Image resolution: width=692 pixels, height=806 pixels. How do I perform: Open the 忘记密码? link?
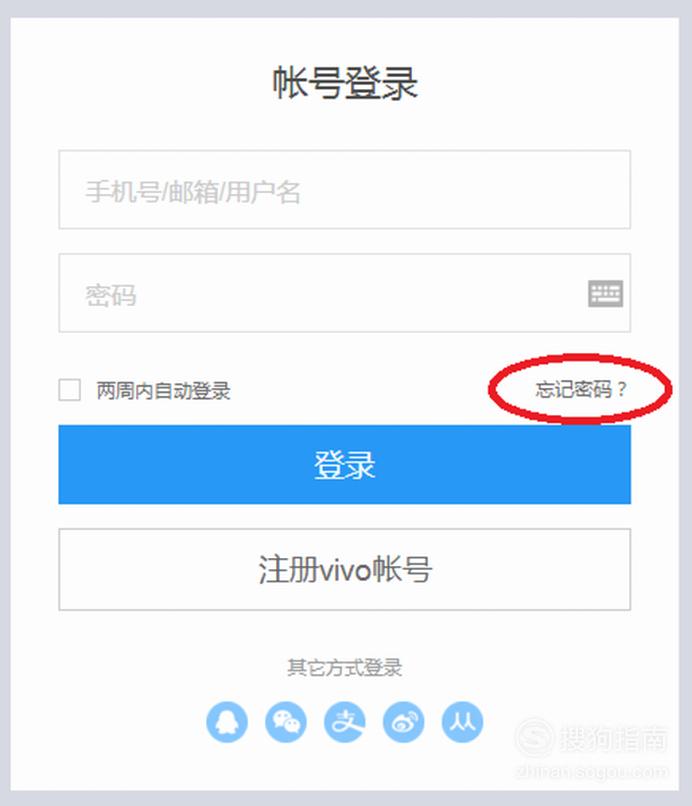tap(581, 389)
